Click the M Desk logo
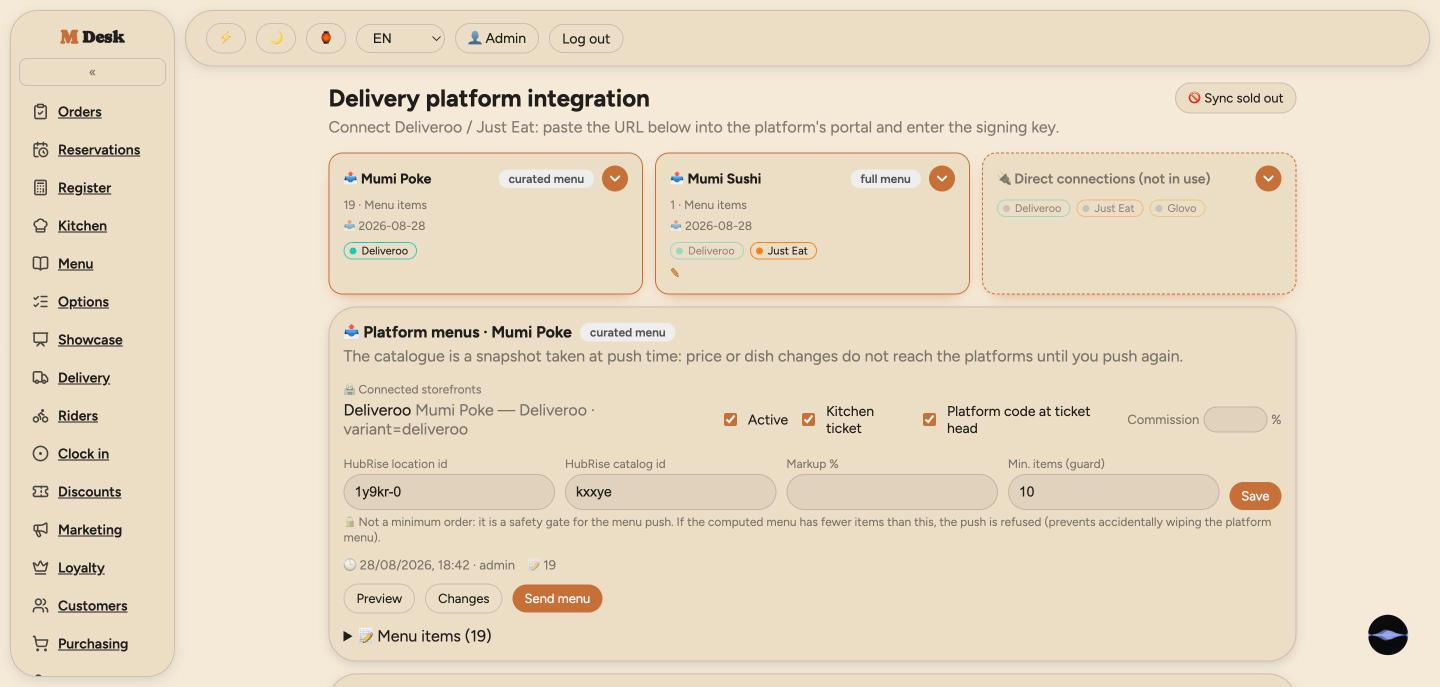The image size is (1440, 687). click(x=92, y=37)
